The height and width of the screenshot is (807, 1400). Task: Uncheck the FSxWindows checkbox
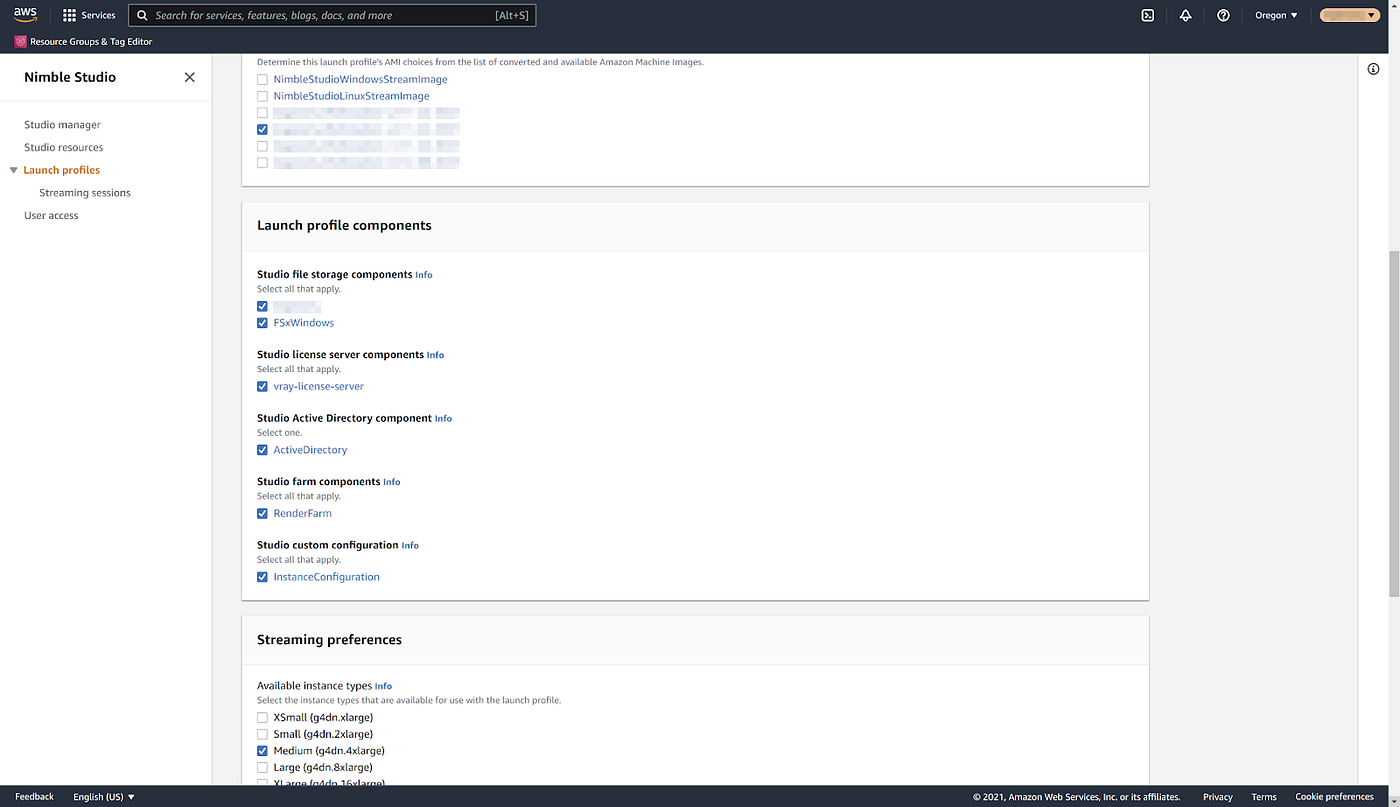point(262,323)
